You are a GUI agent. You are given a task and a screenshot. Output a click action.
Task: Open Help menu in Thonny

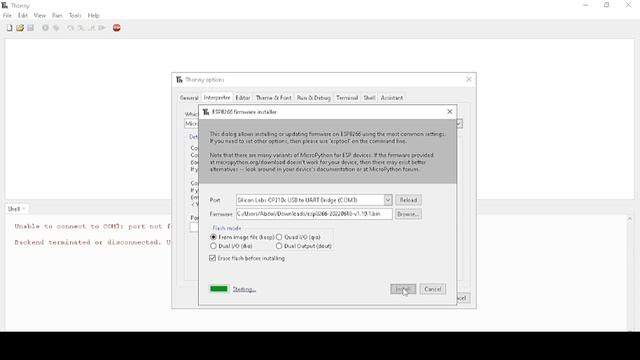(93, 16)
